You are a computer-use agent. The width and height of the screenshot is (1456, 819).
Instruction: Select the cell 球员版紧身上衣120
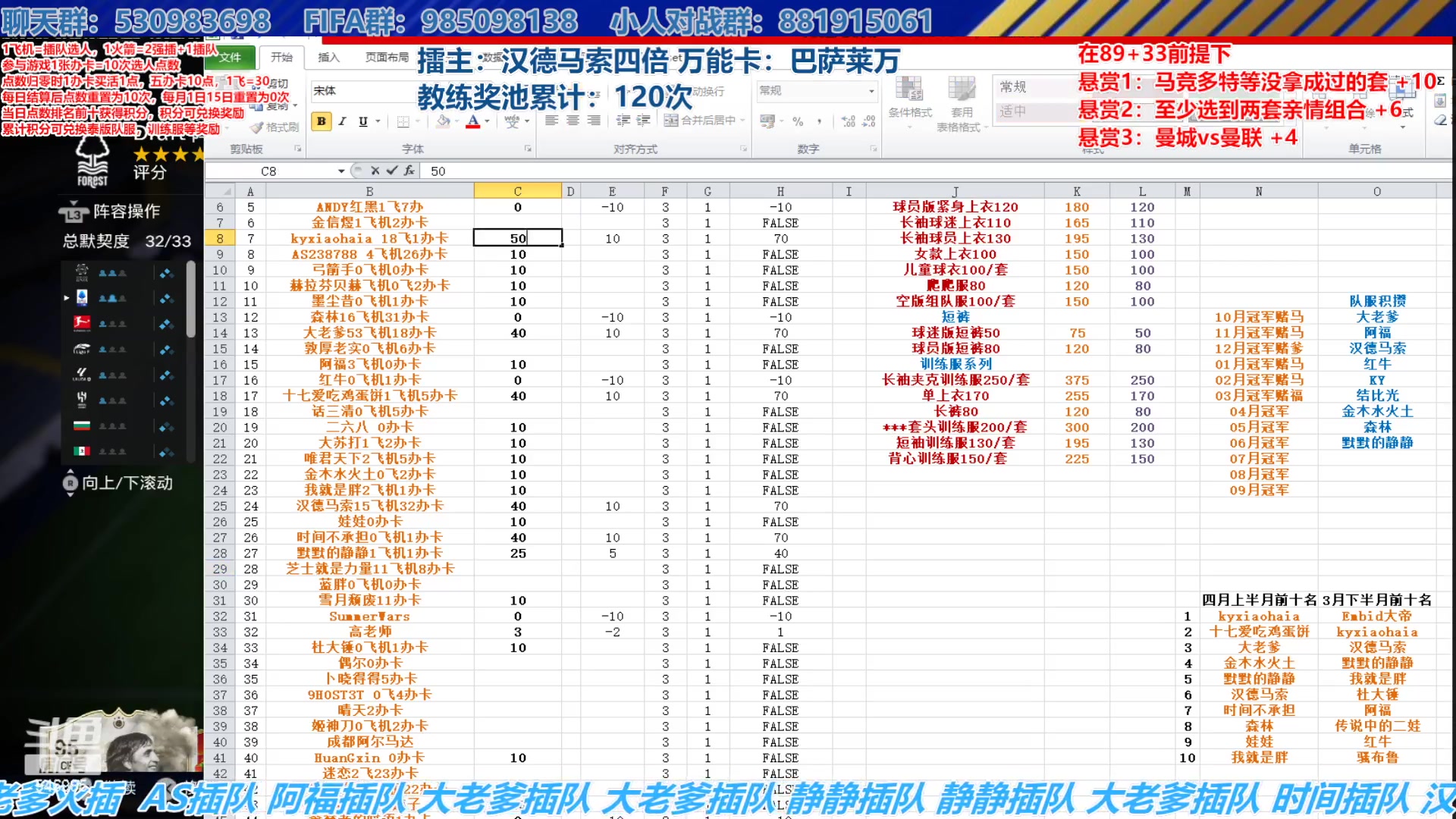955,207
